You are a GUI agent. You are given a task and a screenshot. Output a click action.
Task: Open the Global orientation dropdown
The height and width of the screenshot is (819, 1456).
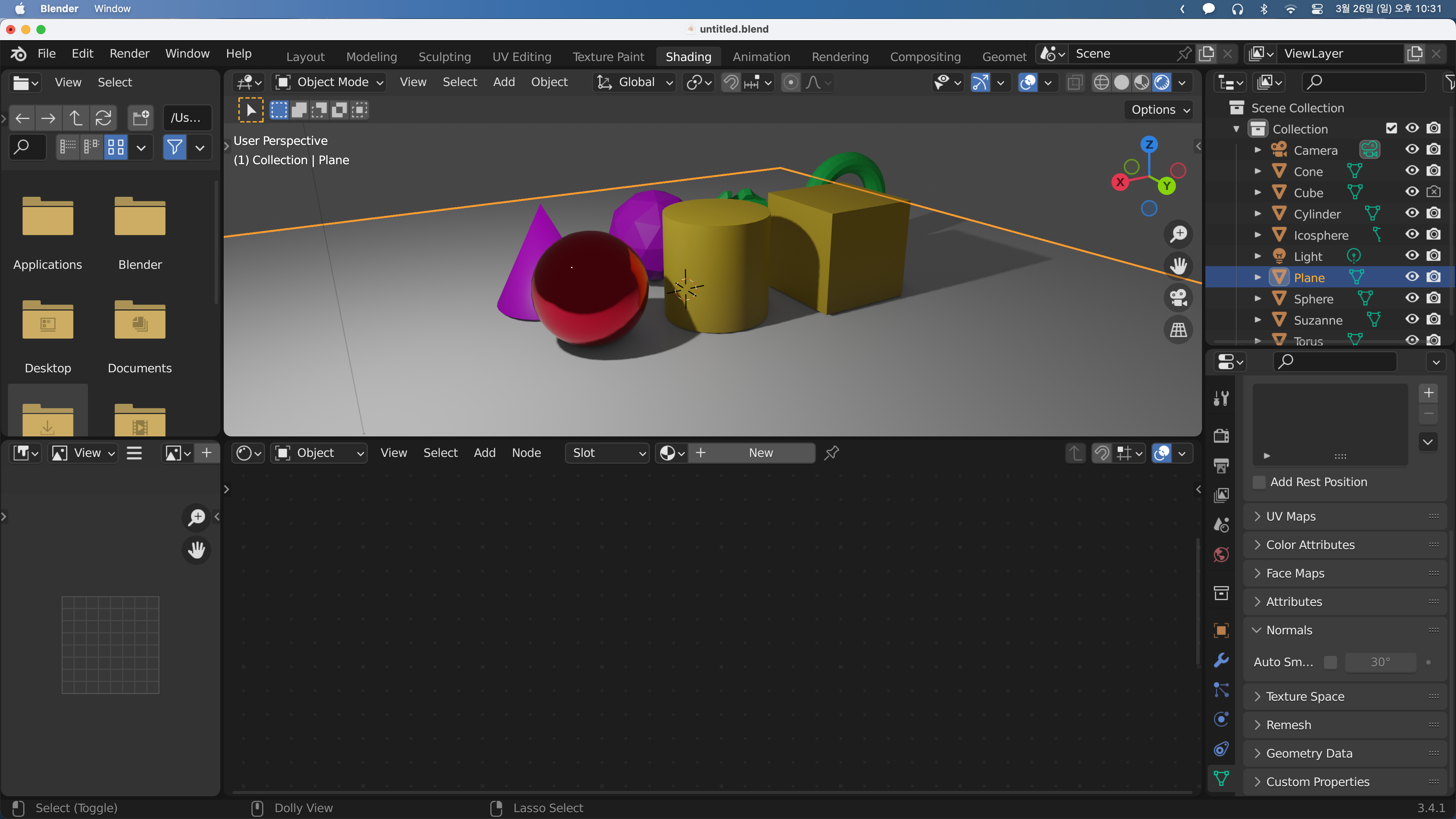635,83
